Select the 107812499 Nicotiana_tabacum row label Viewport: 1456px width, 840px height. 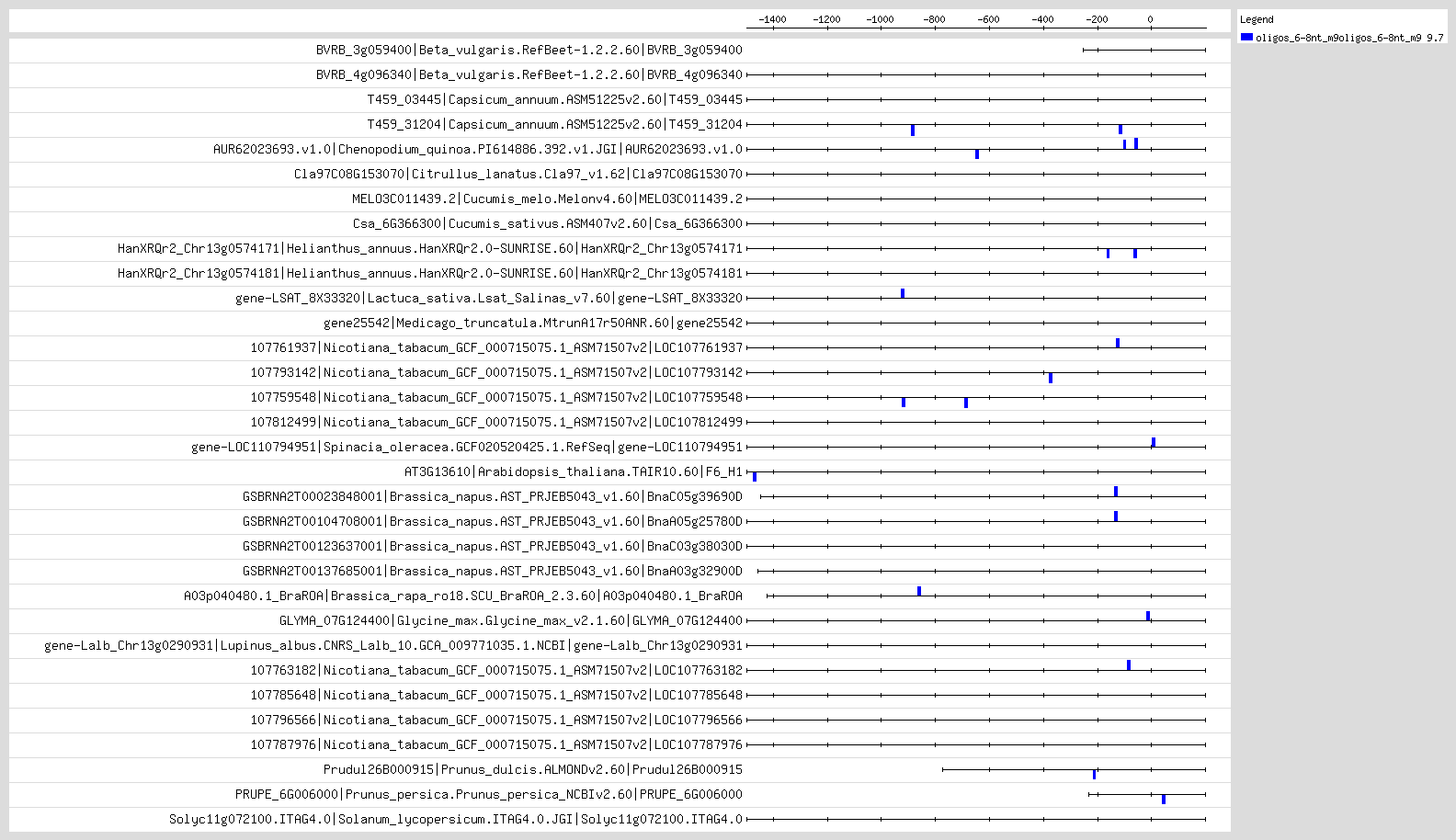[x=496, y=422]
